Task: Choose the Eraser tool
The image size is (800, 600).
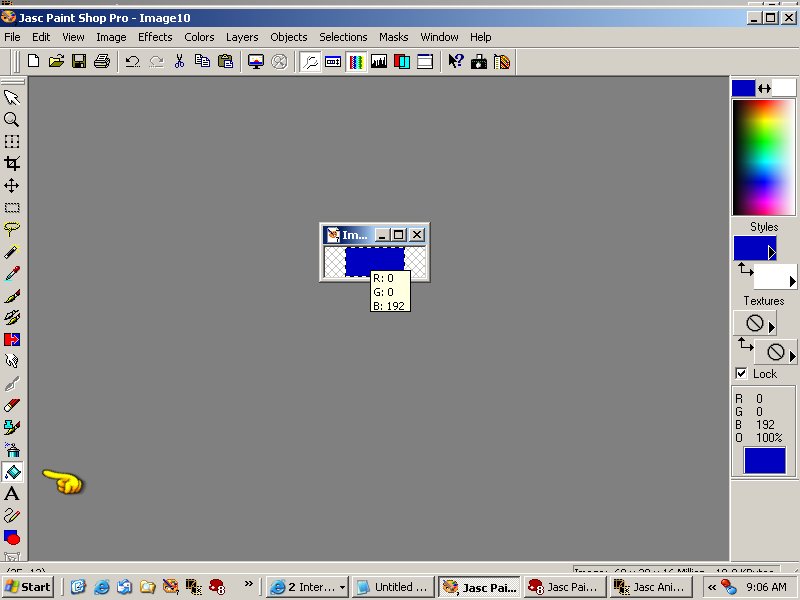Action: pyautogui.click(x=12, y=405)
